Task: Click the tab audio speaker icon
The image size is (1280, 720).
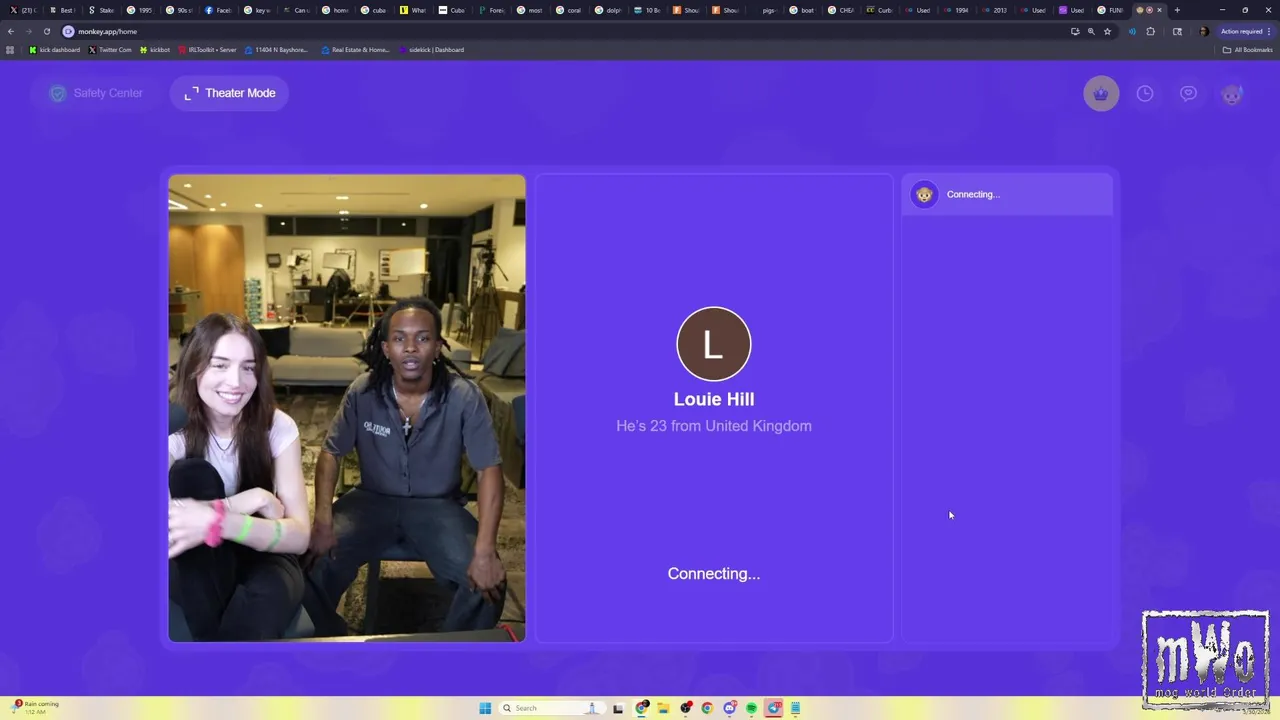Action: coord(1132,31)
